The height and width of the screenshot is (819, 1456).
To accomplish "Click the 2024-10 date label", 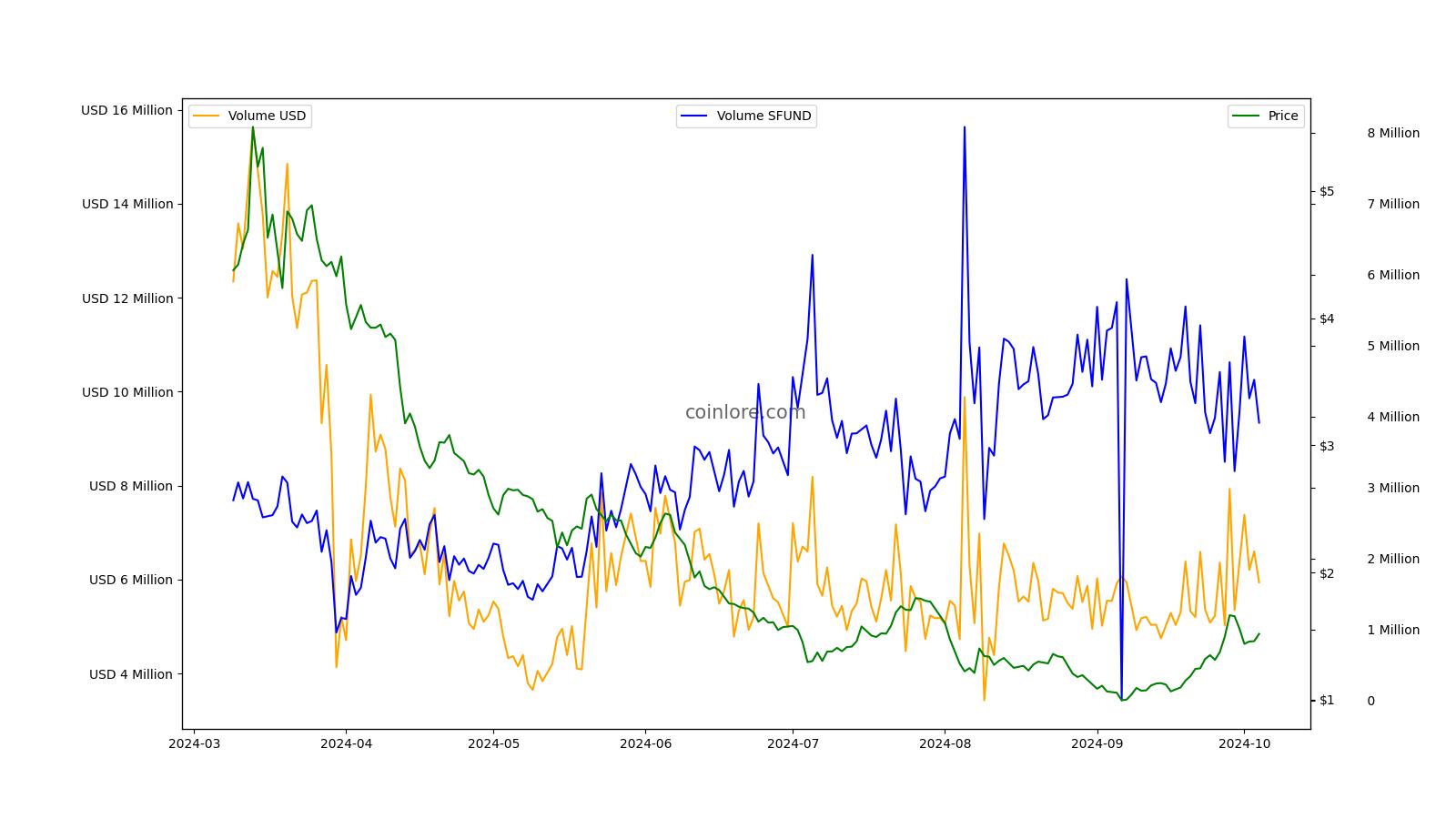I will tap(1244, 743).
